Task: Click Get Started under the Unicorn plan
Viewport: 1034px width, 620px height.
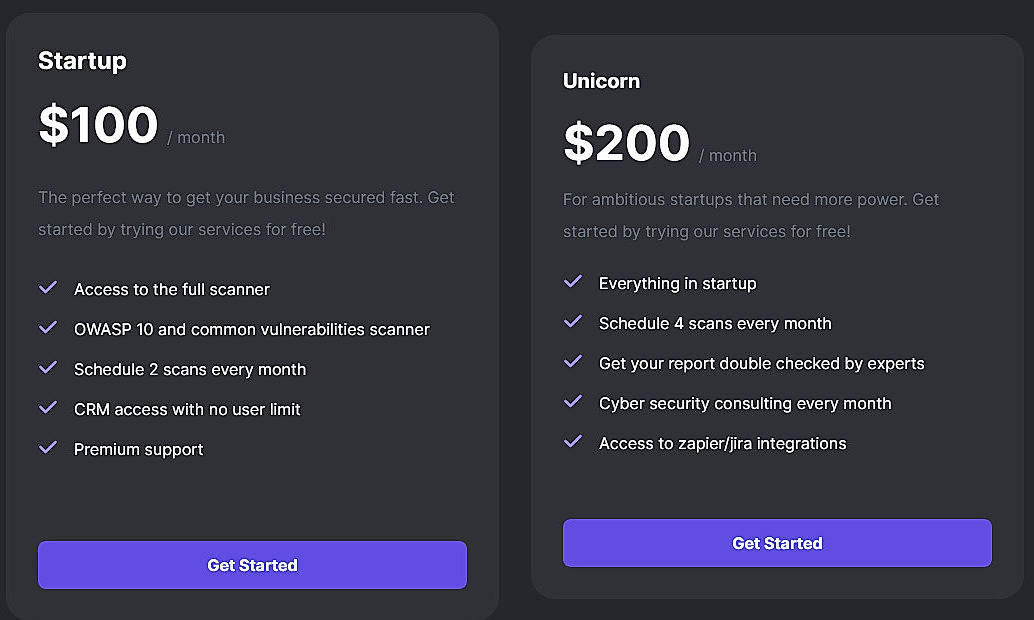Action: [777, 543]
